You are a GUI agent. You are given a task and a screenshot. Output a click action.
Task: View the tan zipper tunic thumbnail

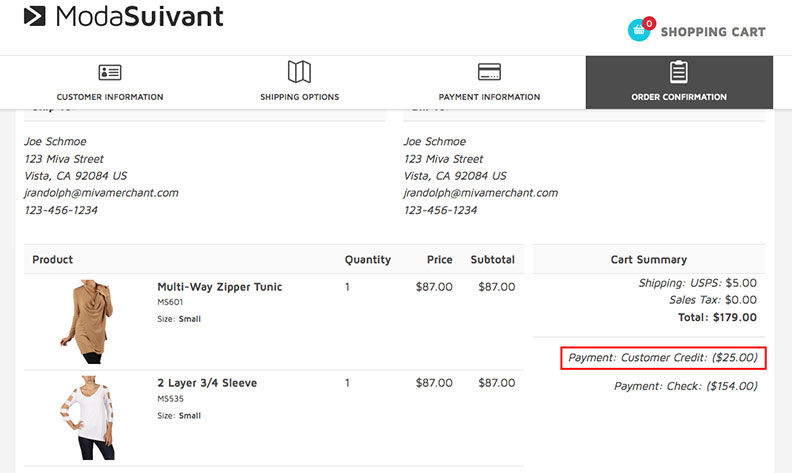pyautogui.click(x=87, y=321)
